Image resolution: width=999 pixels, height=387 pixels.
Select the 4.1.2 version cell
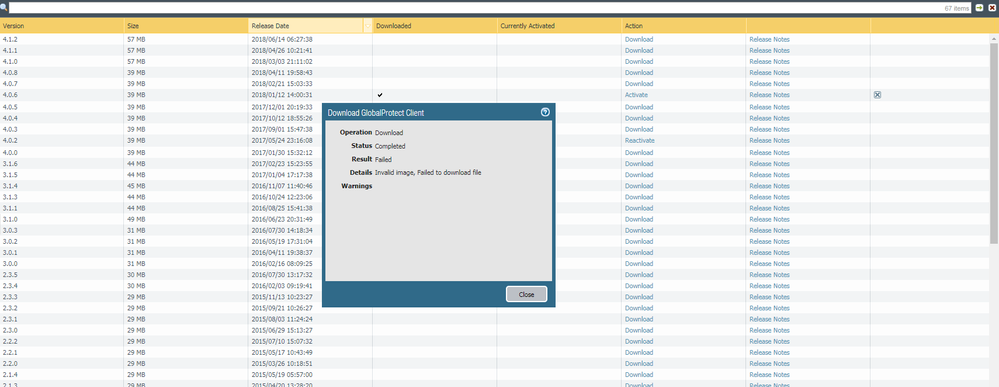pos(10,40)
